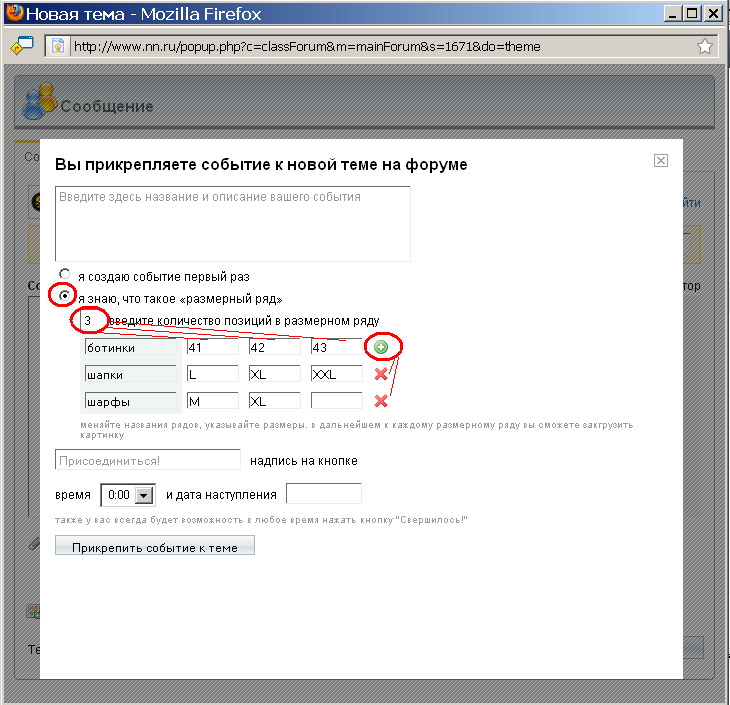This screenshot has height=705, width=730.
Task: Click the empty third шарфы size field
Action: [337, 401]
